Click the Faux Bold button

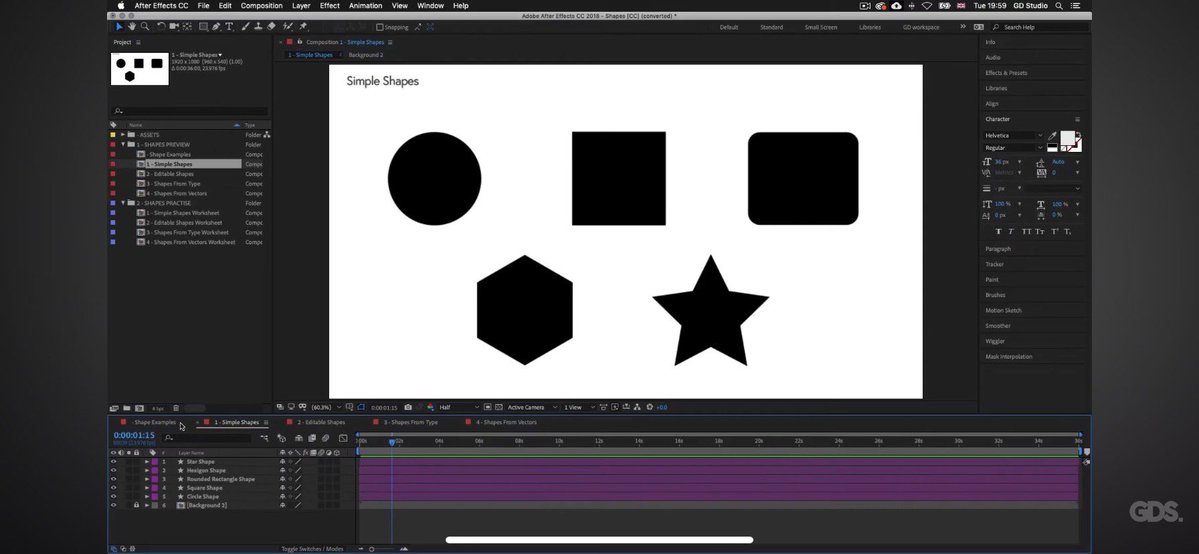999,231
